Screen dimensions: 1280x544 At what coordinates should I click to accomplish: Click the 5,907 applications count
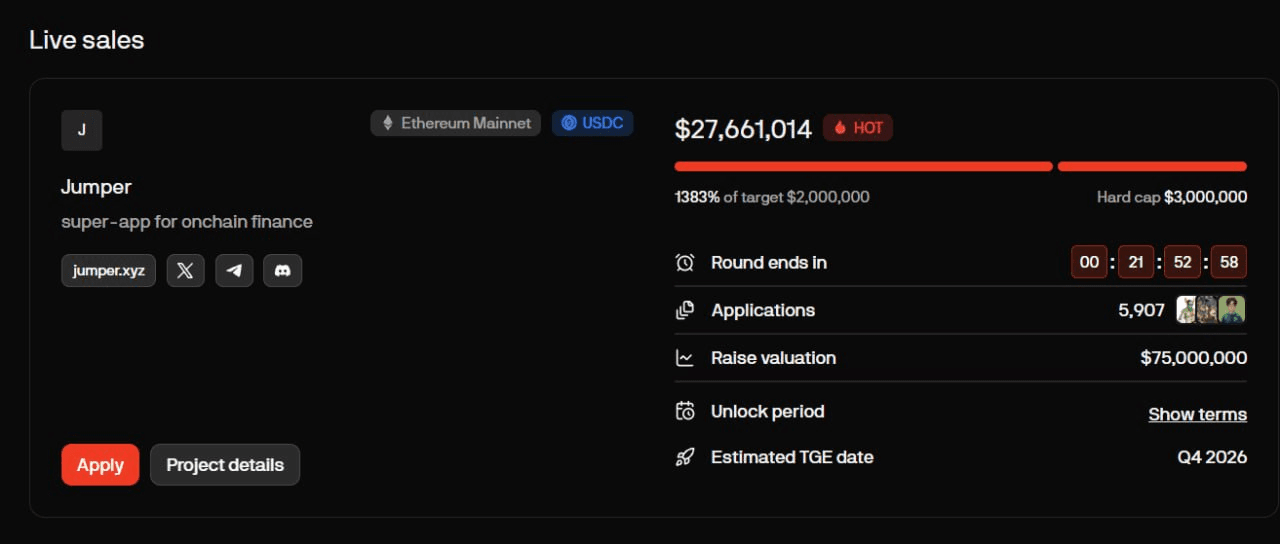tap(1141, 310)
